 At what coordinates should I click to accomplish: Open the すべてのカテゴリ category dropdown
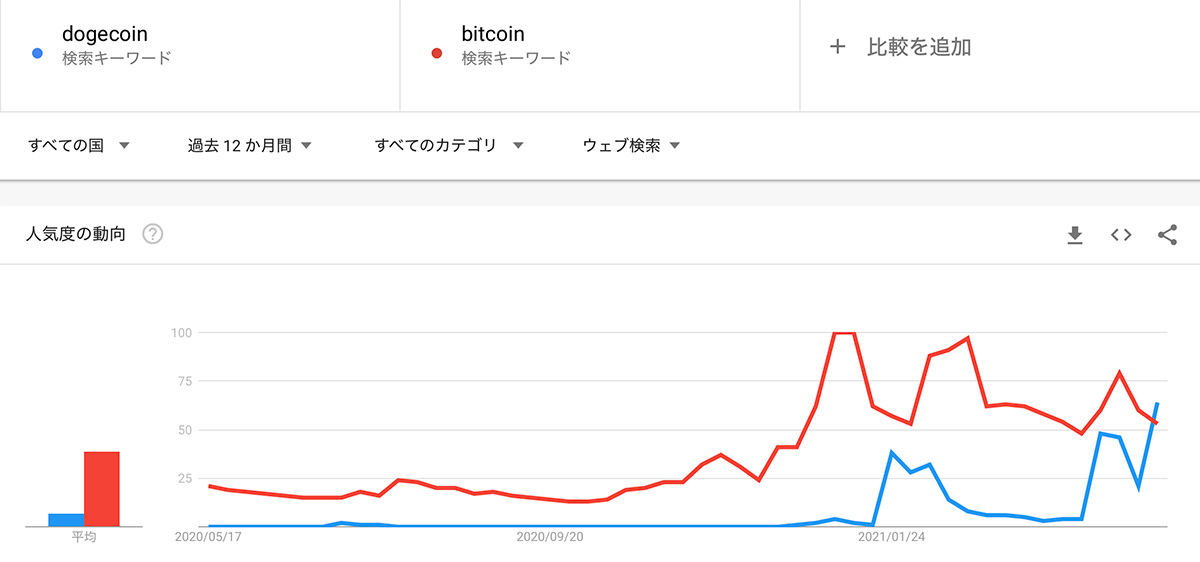[x=449, y=146]
